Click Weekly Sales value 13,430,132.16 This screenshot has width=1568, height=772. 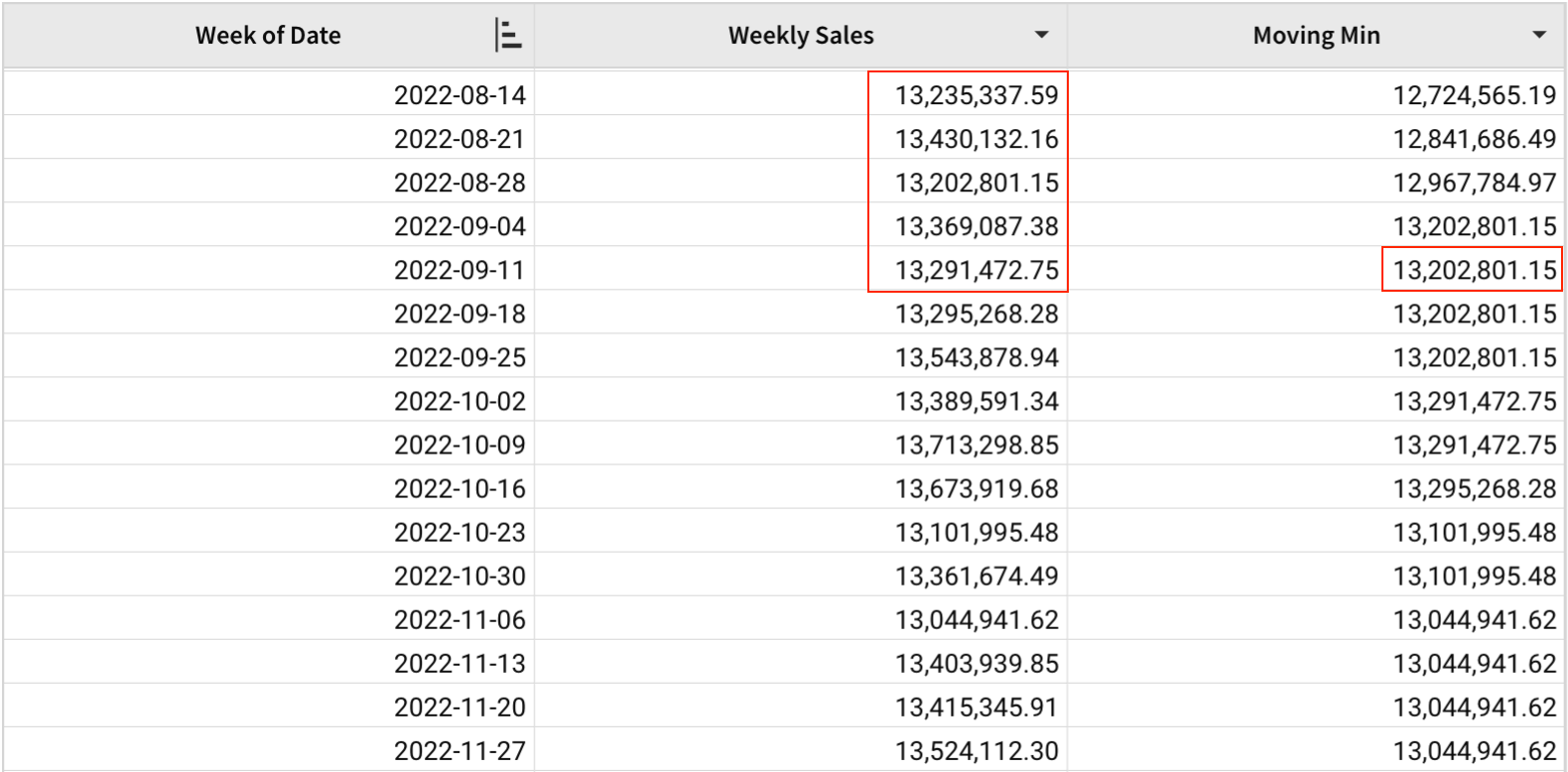977,139
